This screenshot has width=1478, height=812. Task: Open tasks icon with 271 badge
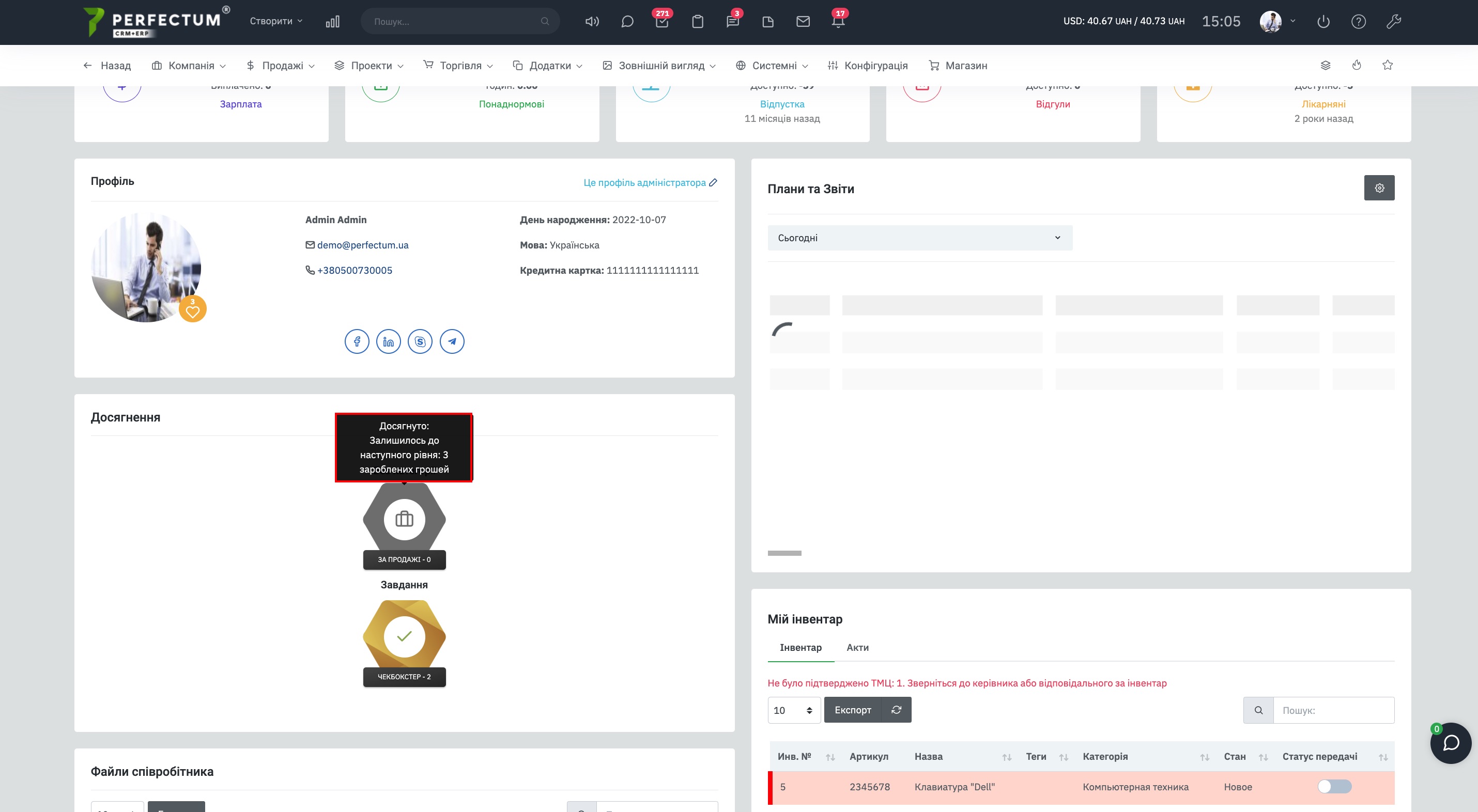(x=662, y=22)
